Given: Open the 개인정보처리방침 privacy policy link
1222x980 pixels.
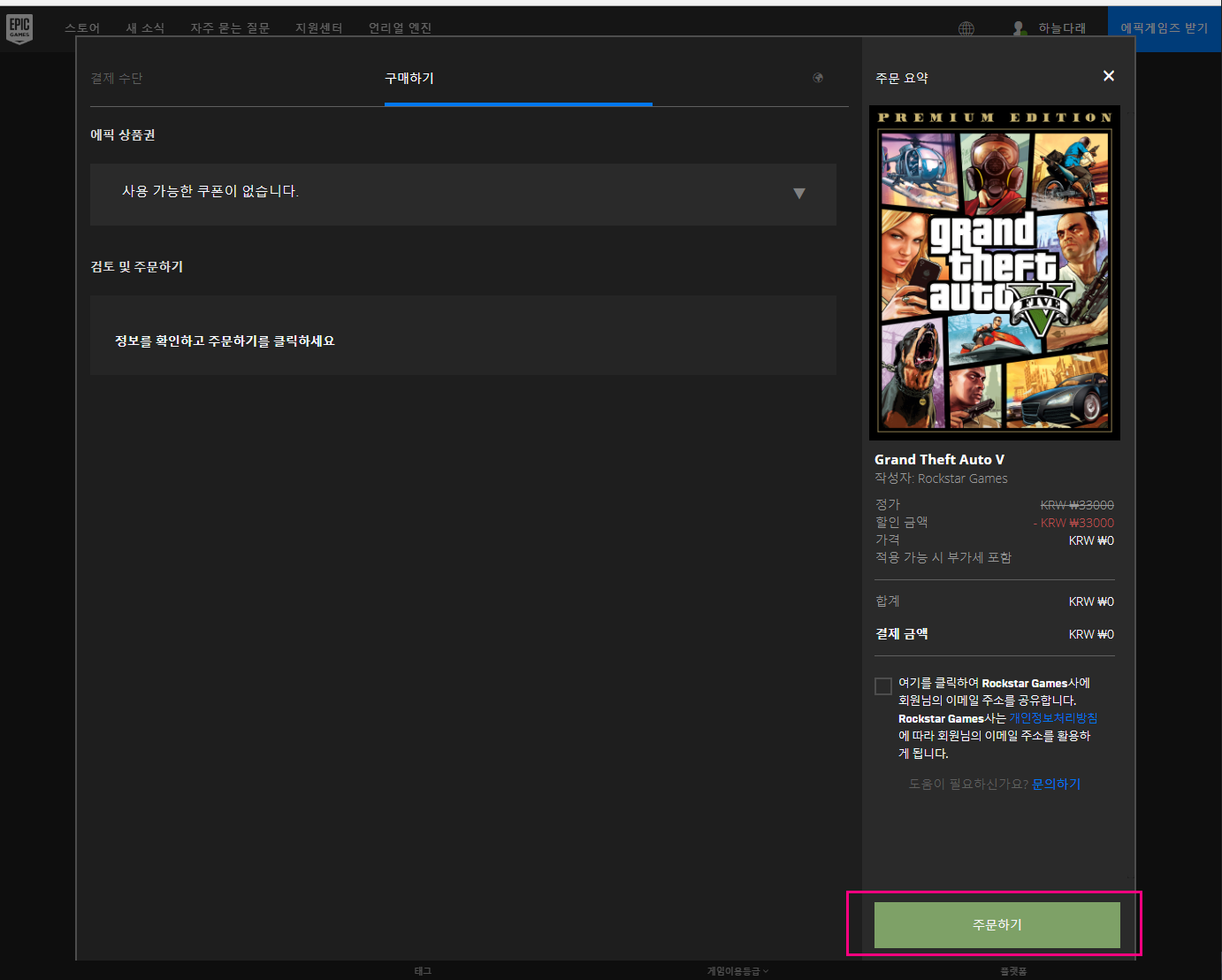Looking at the screenshot, I should [x=1053, y=718].
